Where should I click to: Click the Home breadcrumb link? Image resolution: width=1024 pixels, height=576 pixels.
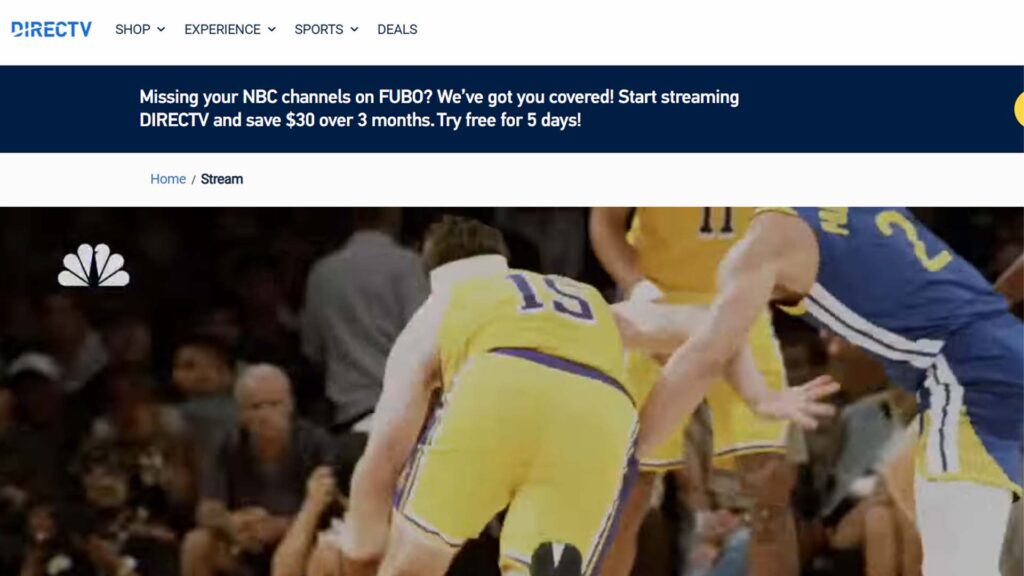[166, 179]
